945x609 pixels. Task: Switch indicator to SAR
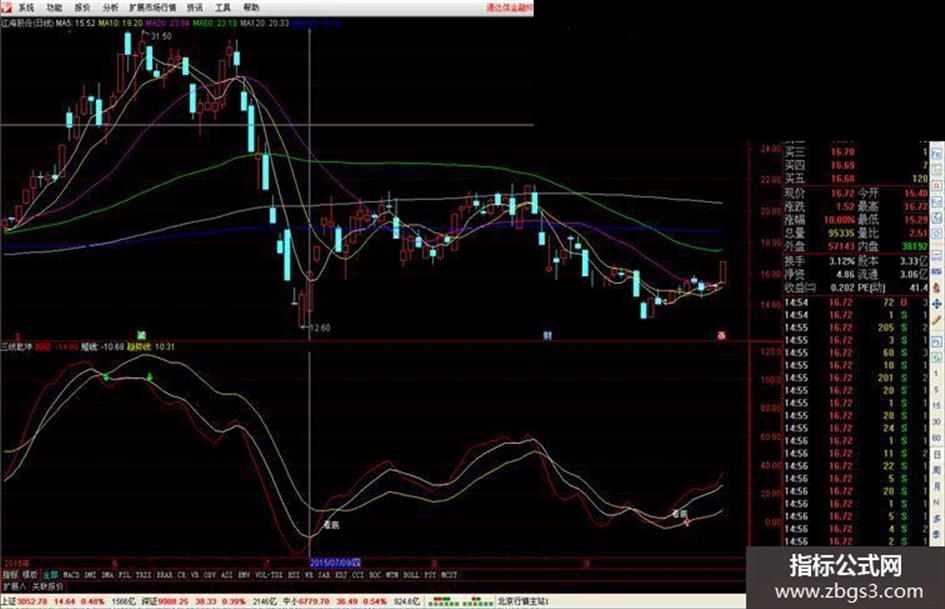coord(323,575)
